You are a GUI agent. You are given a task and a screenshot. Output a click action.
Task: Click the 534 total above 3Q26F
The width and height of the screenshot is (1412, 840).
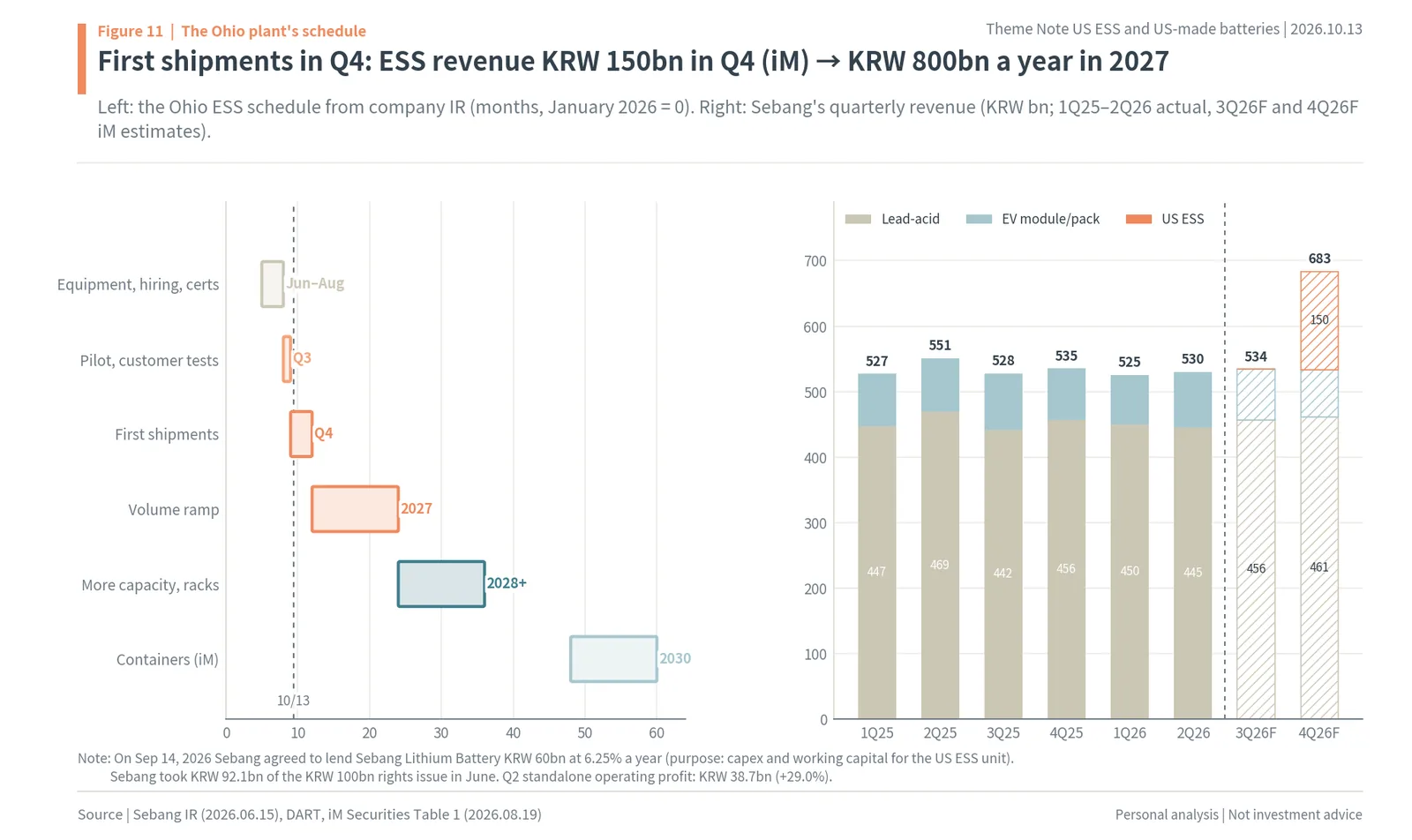(x=1256, y=356)
